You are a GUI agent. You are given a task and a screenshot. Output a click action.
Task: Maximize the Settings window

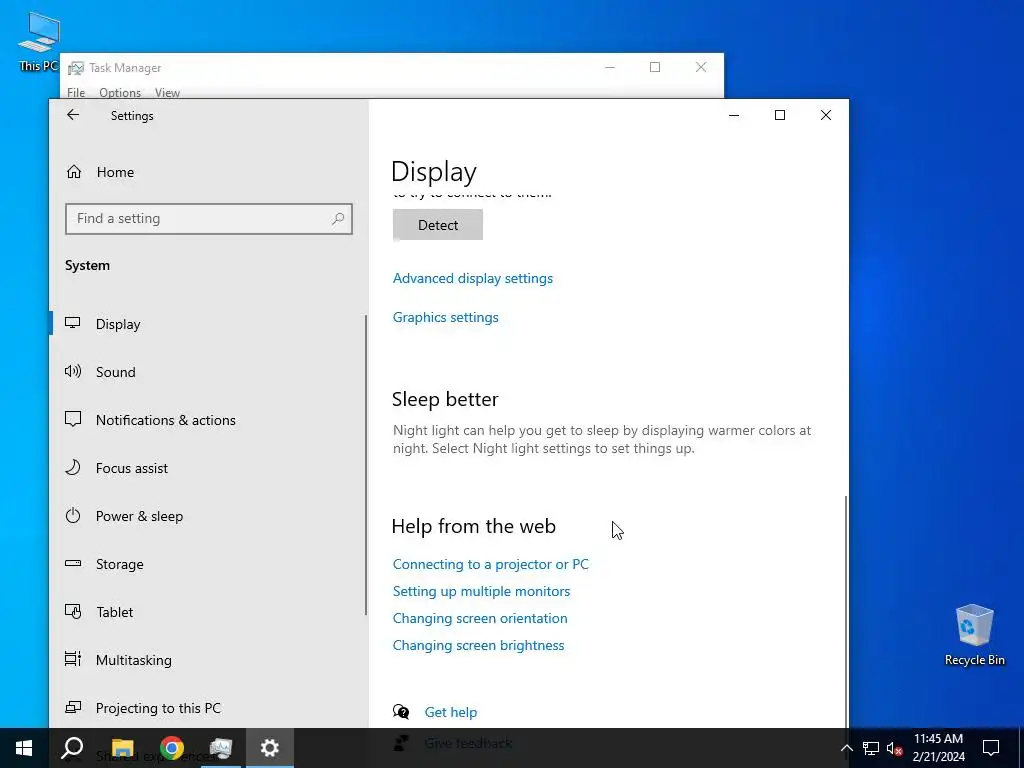click(780, 115)
